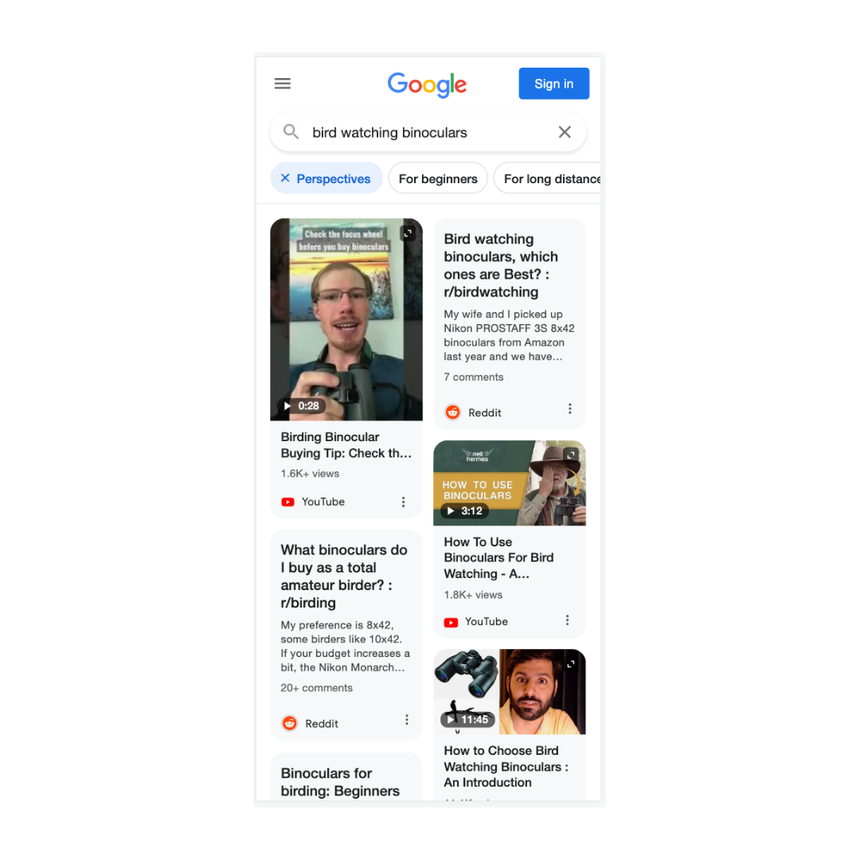The image size is (860, 860).
Task: Expand the How To Use Binoculars video
Action: pyautogui.click(x=571, y=455)
